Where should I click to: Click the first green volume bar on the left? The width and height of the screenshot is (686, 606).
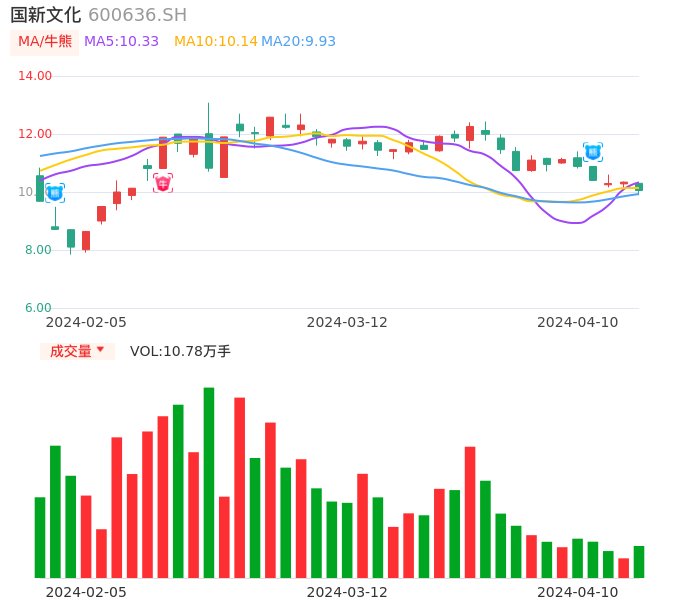40,538
